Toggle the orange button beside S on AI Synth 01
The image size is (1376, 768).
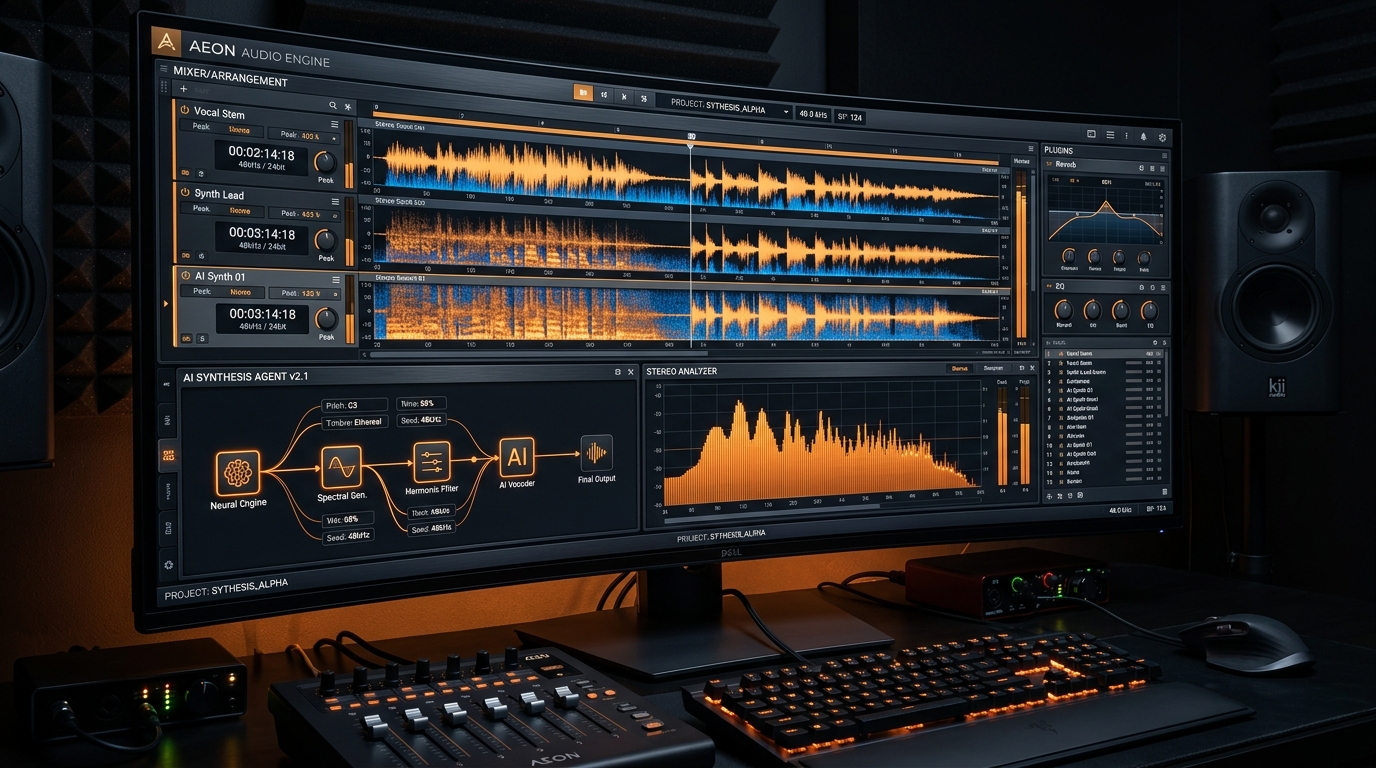tap(187, 339)
